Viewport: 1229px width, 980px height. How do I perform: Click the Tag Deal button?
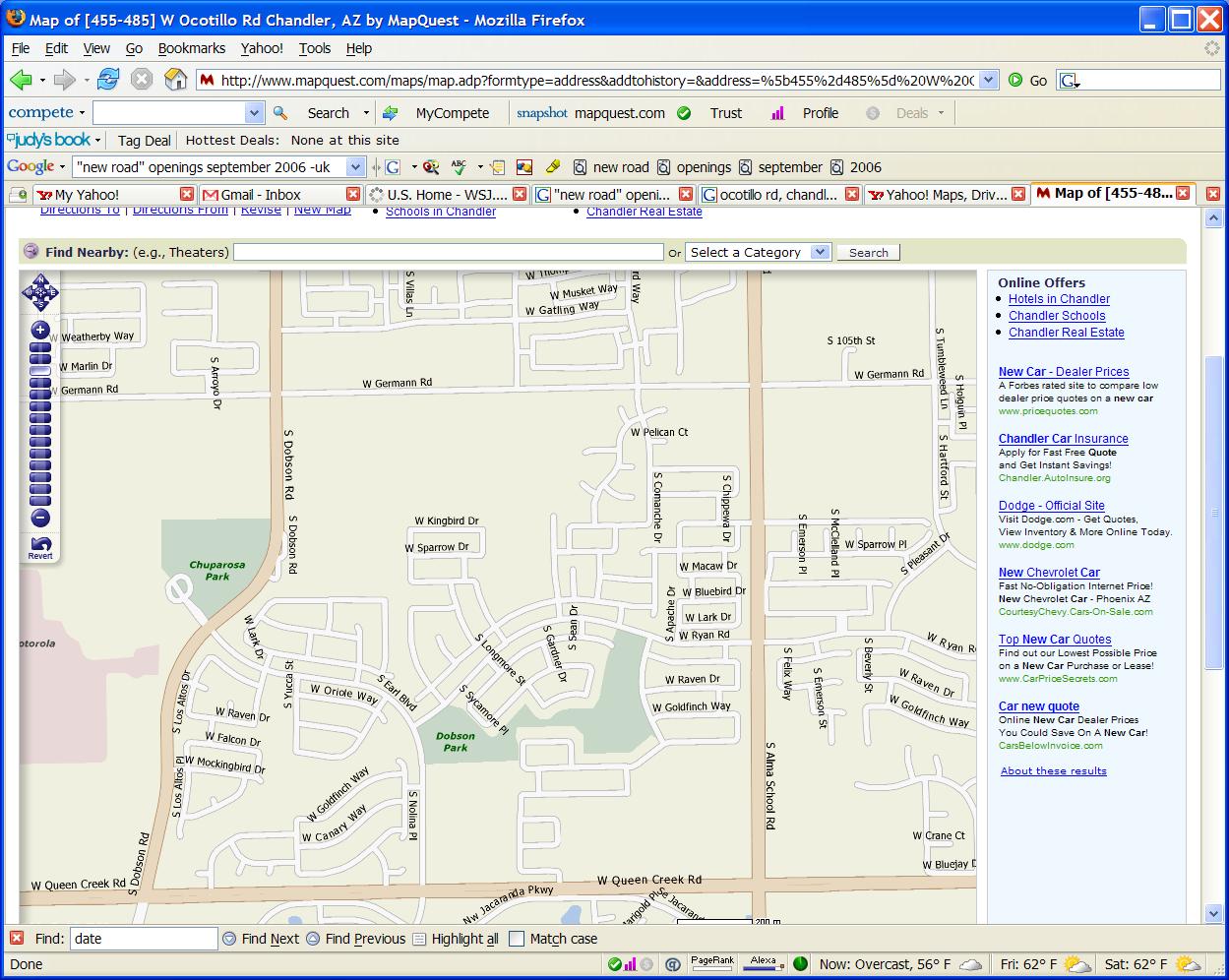pos(145,141)
